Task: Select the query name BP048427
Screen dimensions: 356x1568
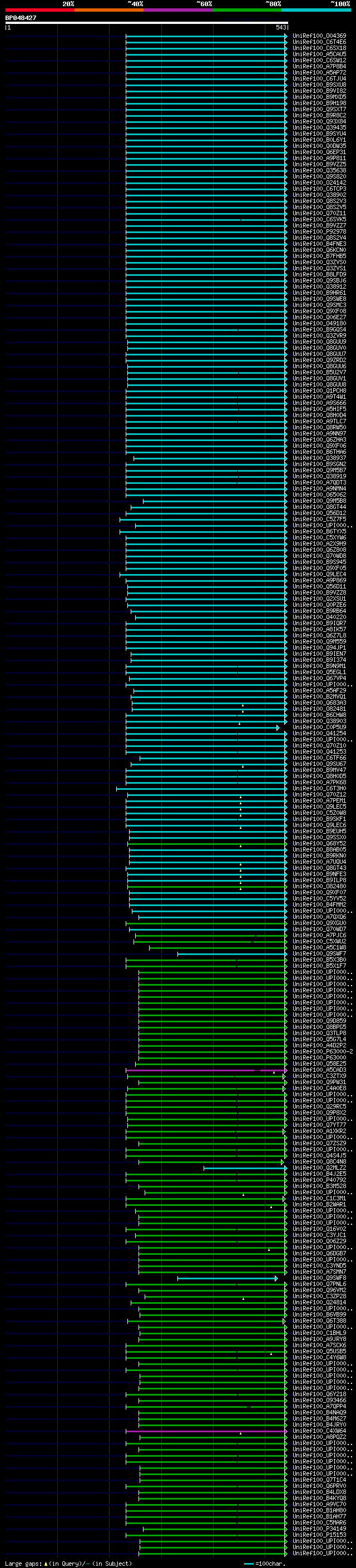Action: tap(21, 18)
